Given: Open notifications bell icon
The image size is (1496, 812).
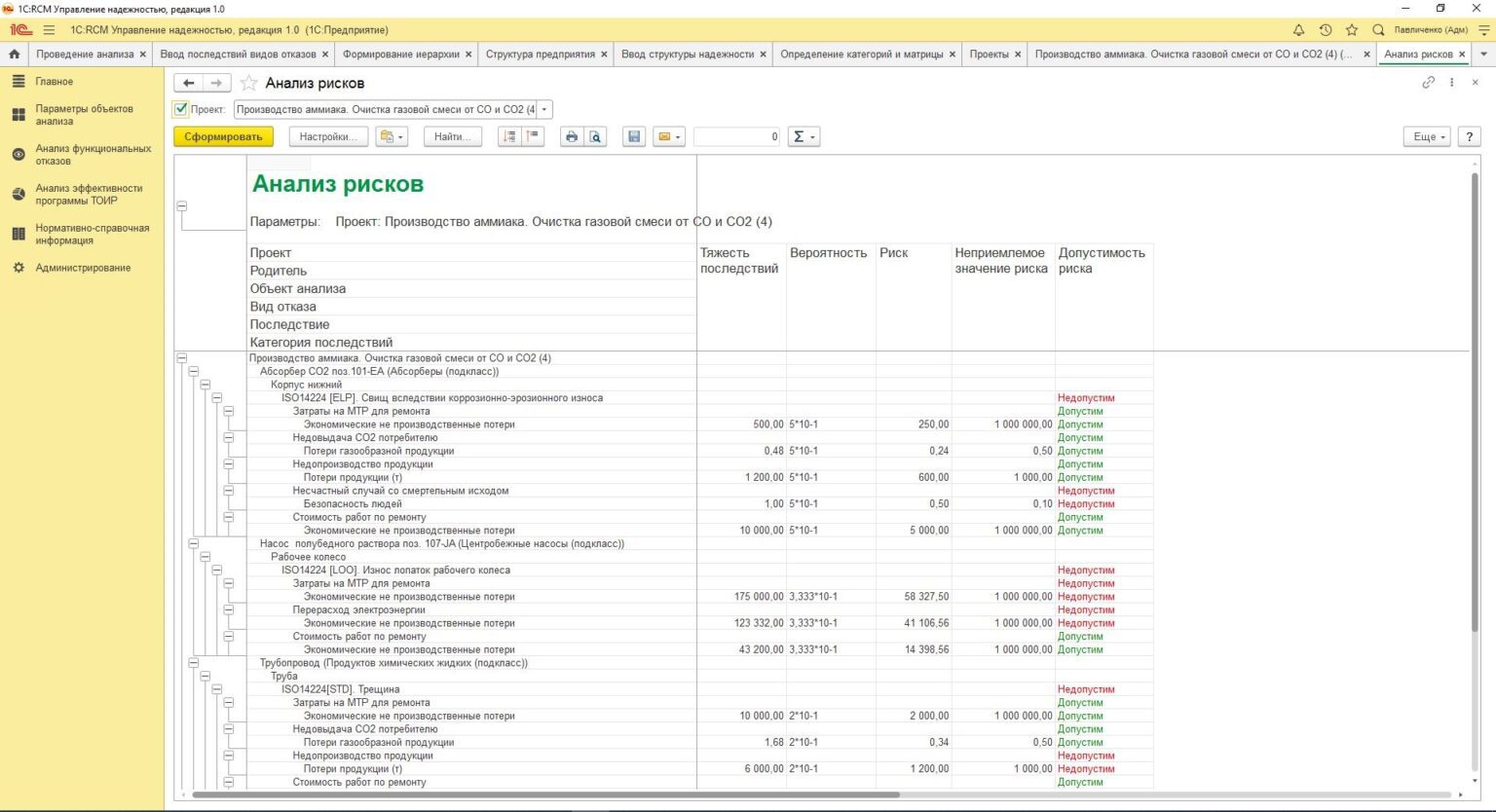Looking at the screenshot, I should [x=1298, y=30].
